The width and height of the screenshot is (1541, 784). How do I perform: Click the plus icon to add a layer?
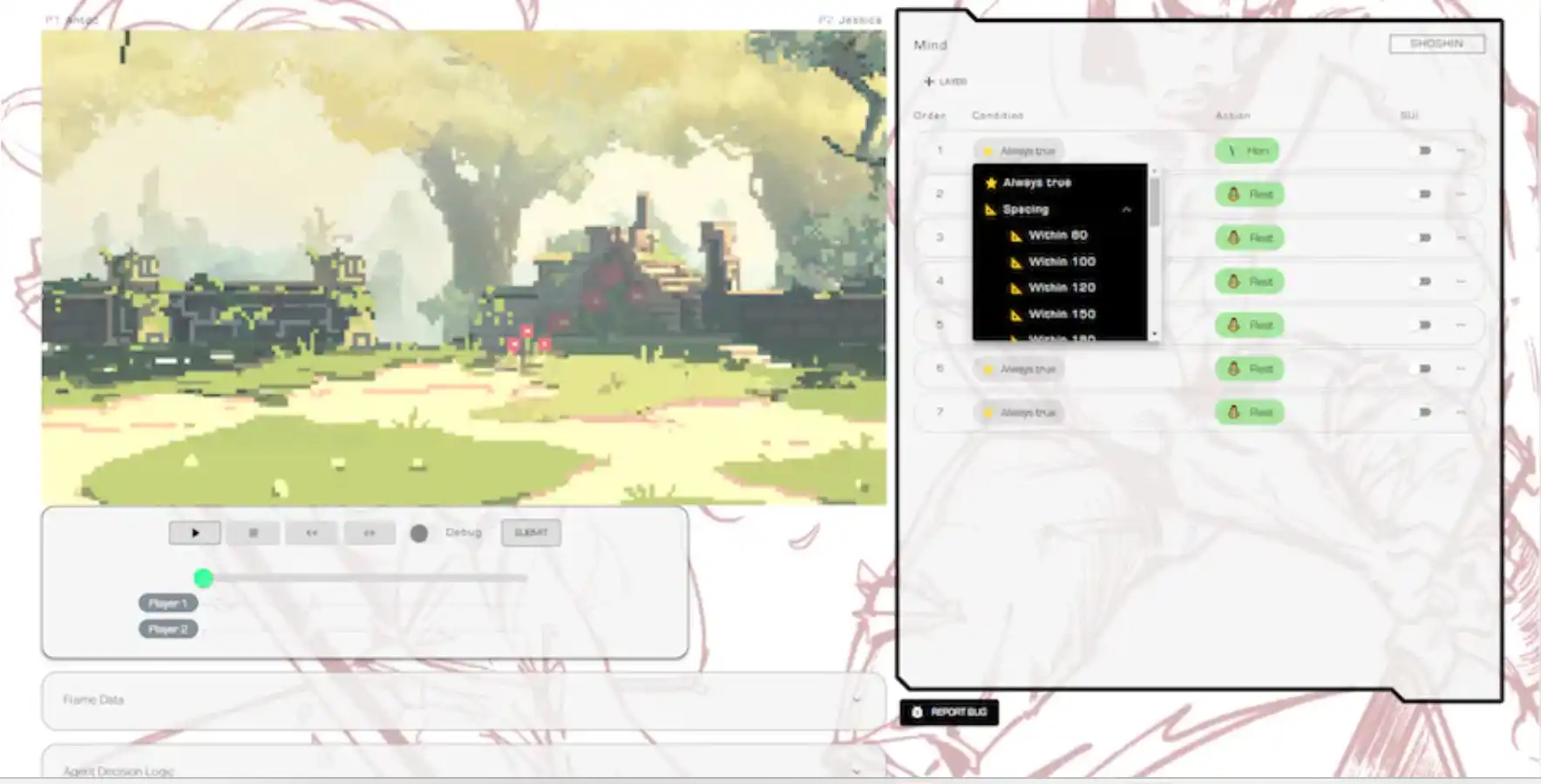tap(929, 81)
